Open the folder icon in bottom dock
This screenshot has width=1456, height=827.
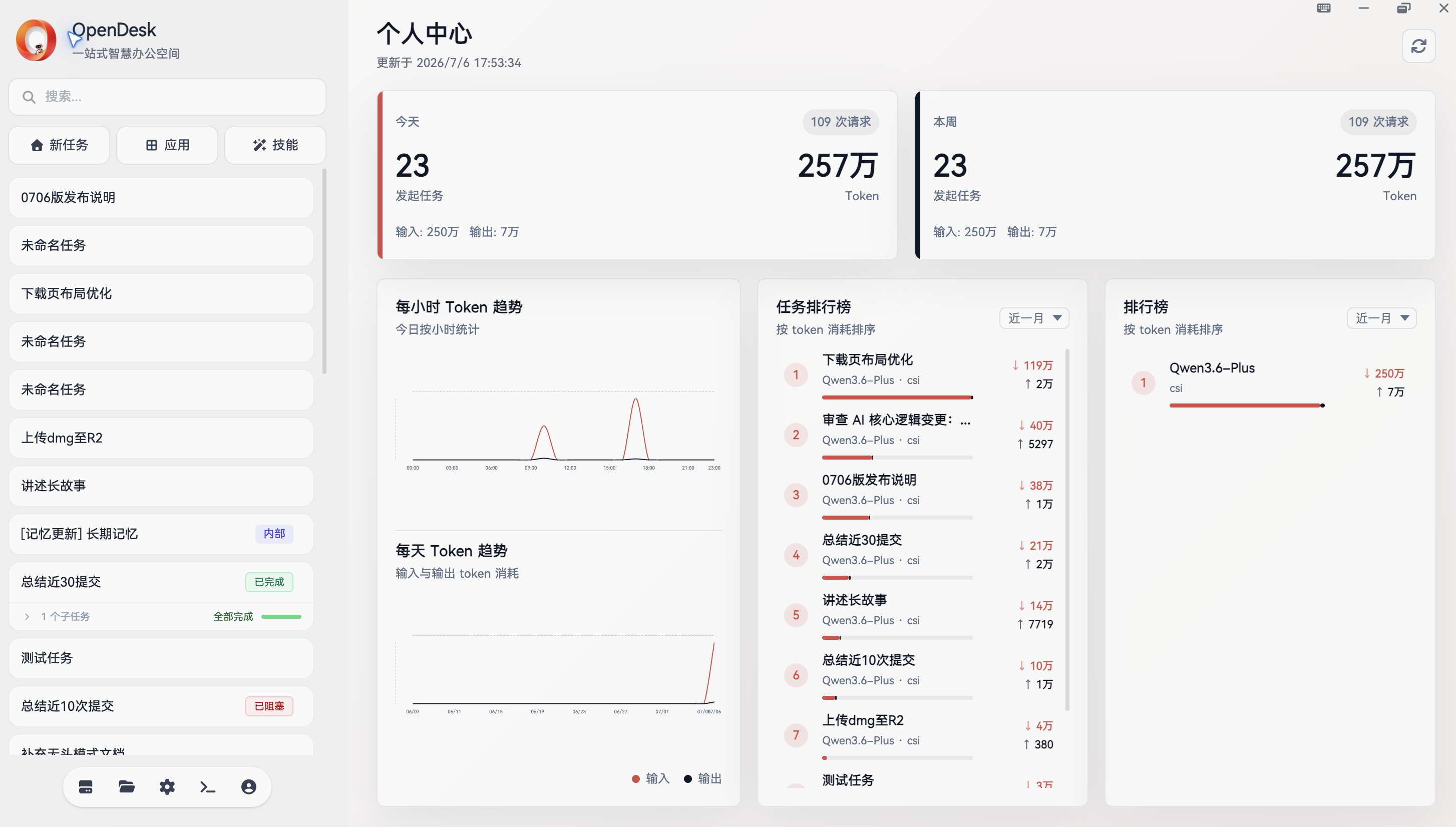pos(126,786)
